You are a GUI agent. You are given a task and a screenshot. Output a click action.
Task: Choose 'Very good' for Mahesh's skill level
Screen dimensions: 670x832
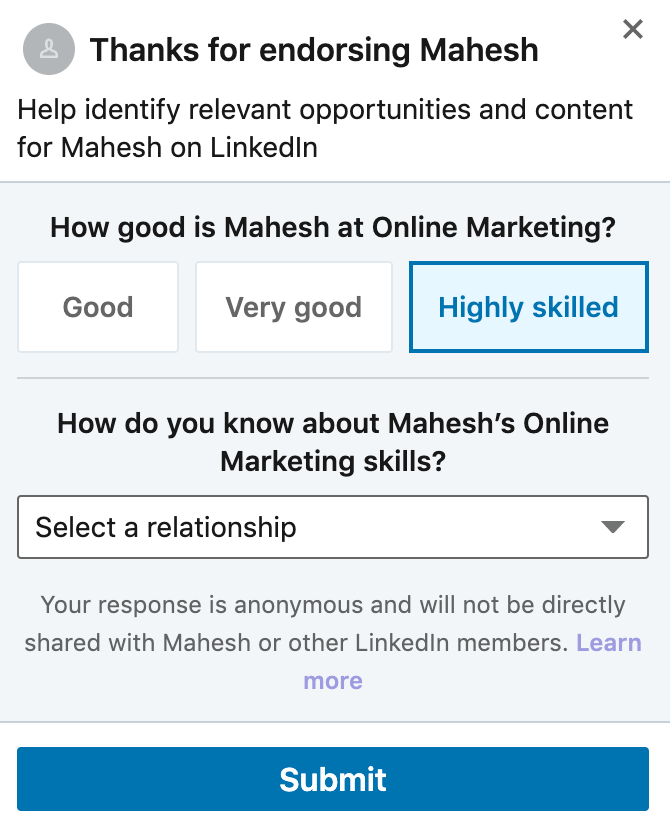(293, 306)
